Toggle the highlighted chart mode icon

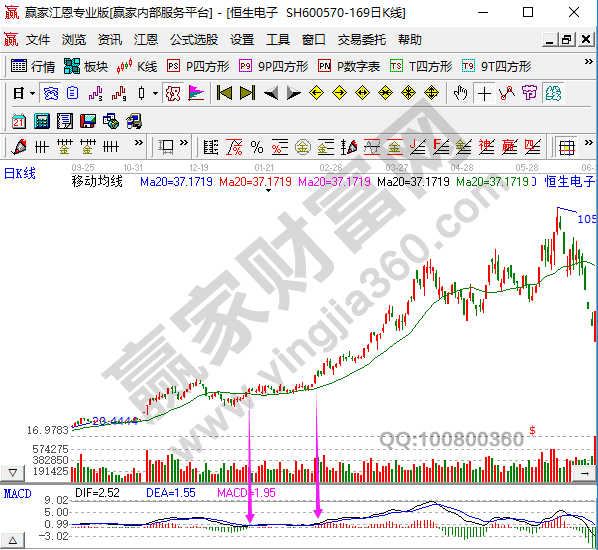click(50, 93)
